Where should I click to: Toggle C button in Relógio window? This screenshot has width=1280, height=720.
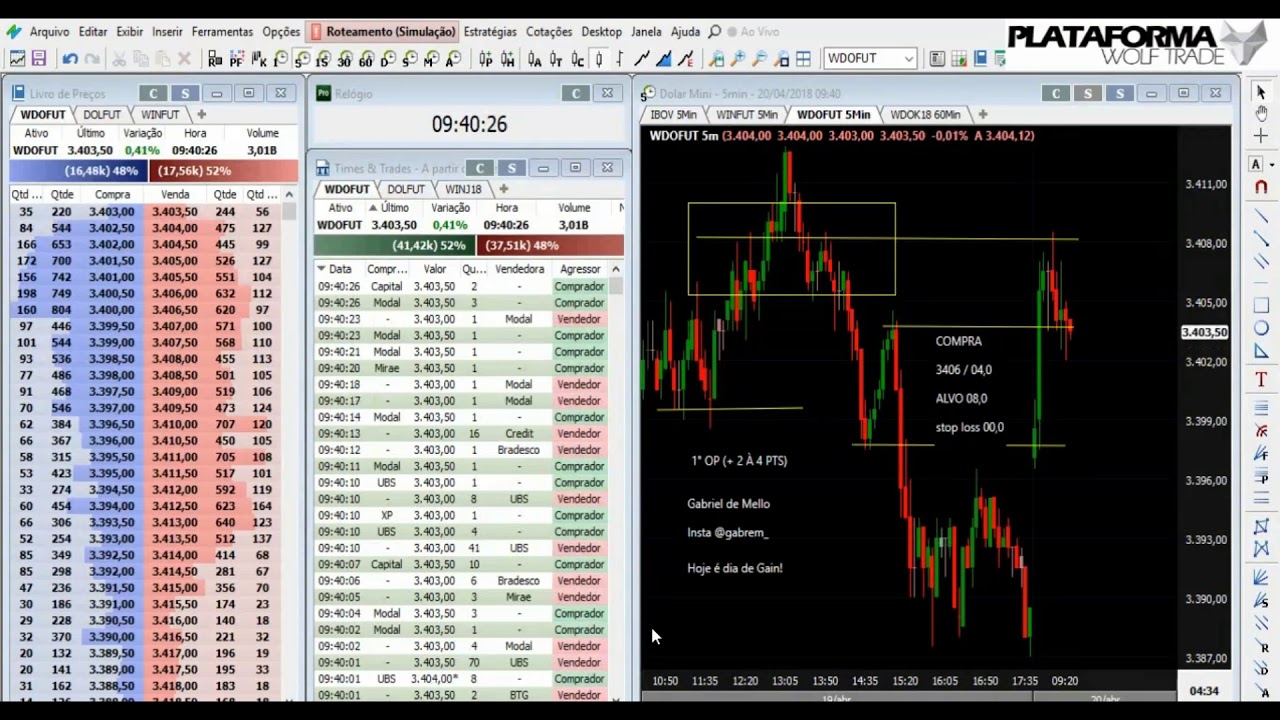[x=575, y=93]
